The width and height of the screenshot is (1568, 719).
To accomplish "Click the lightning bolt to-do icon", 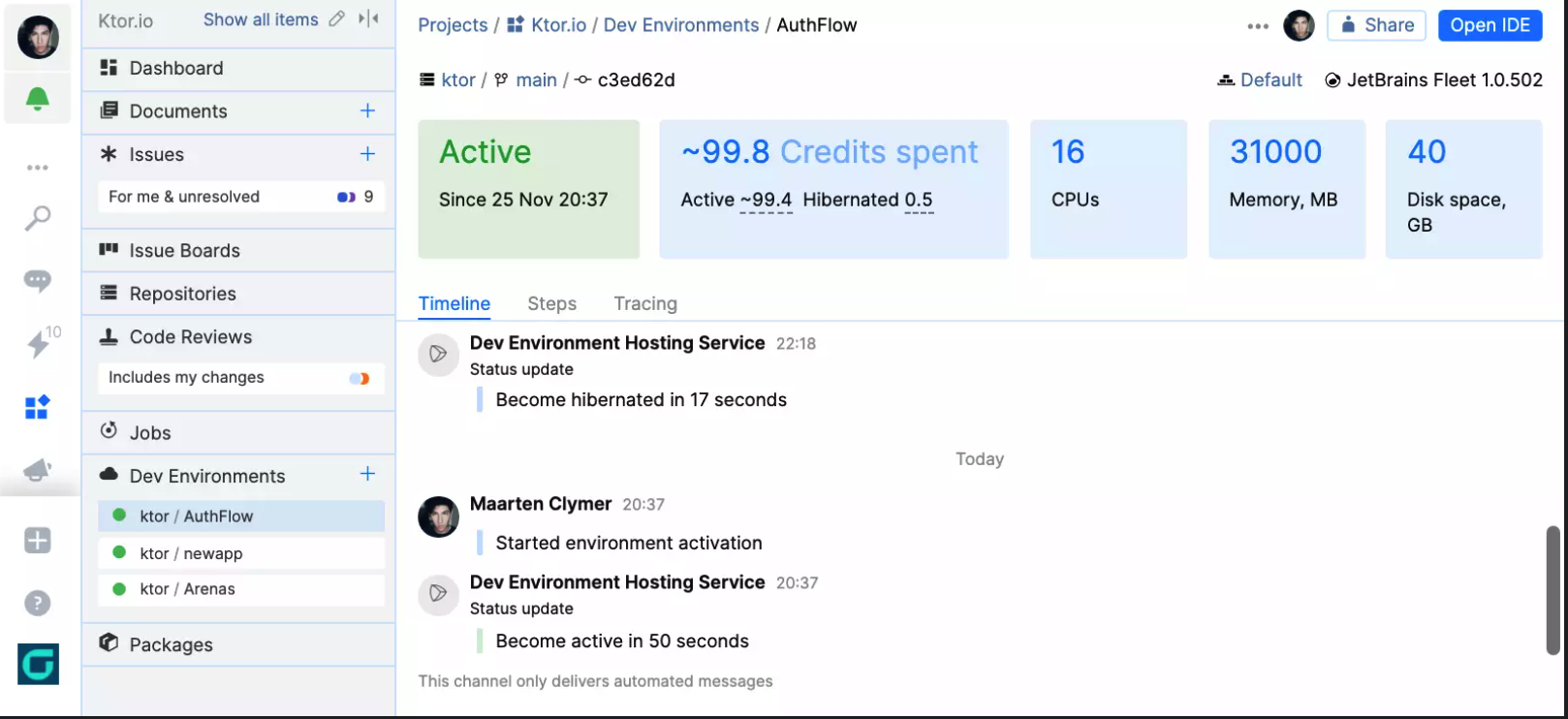I will tap(39, 343).
